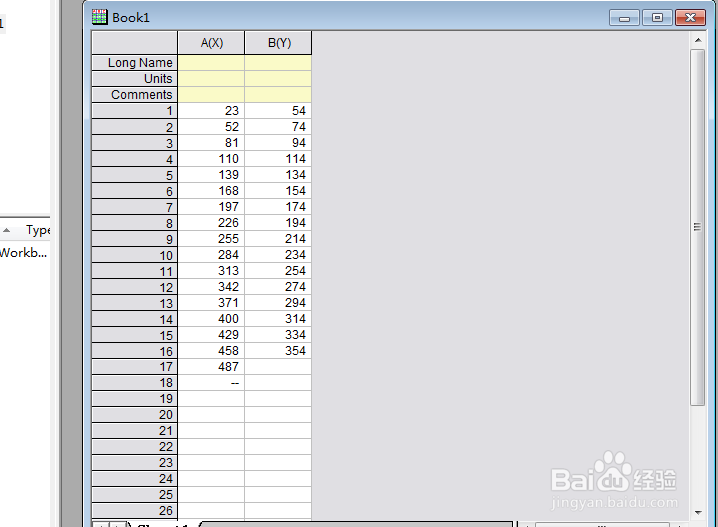The width and height of the screenshot is (718, 527).
Task: Click cell containing 110 in column A
Action: (211, 159)
